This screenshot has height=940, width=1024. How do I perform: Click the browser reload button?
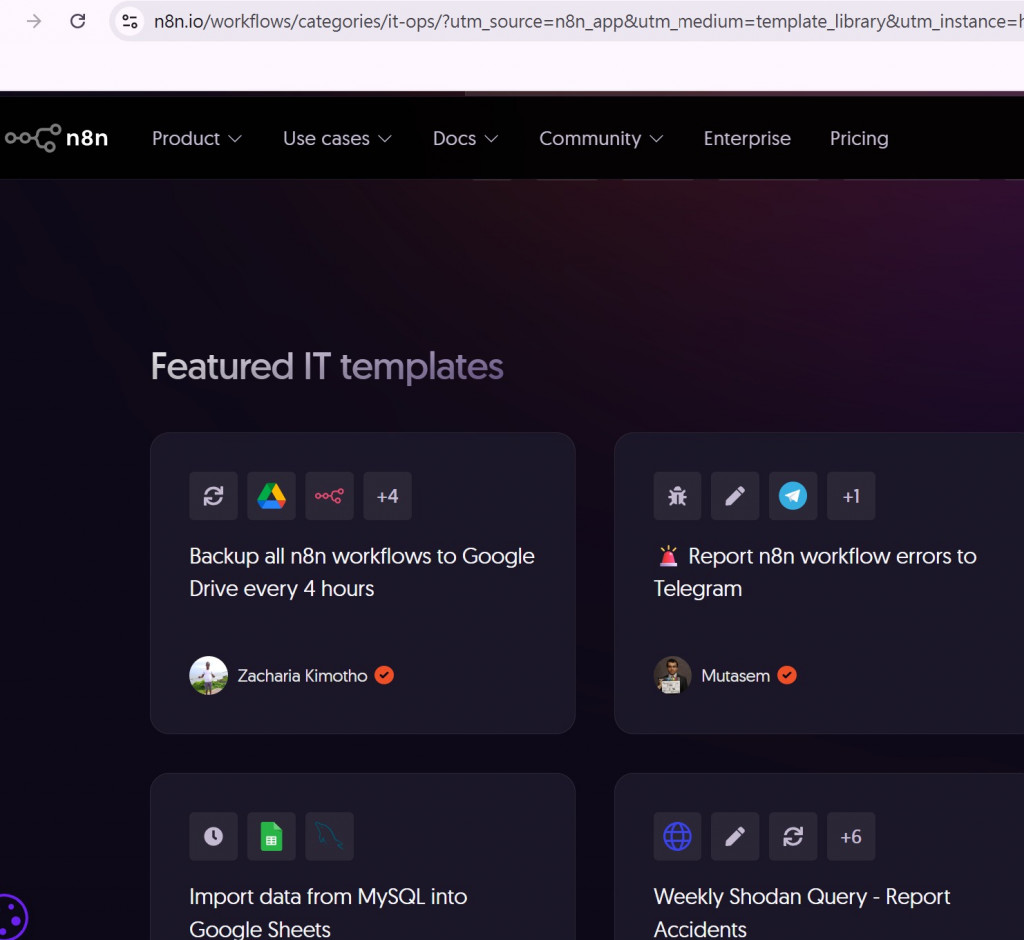point(78,21)
